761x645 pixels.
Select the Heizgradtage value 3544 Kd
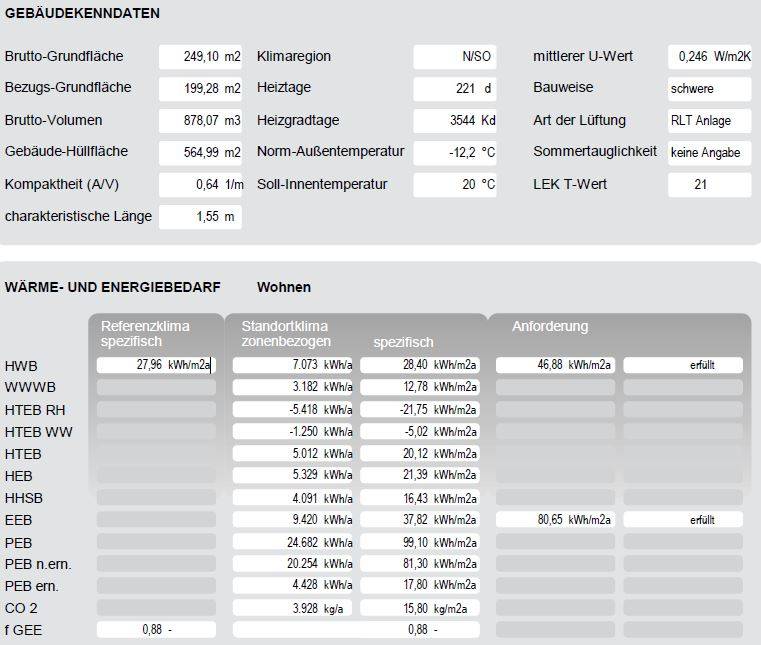pyautogui.click(x=455, y=120)
